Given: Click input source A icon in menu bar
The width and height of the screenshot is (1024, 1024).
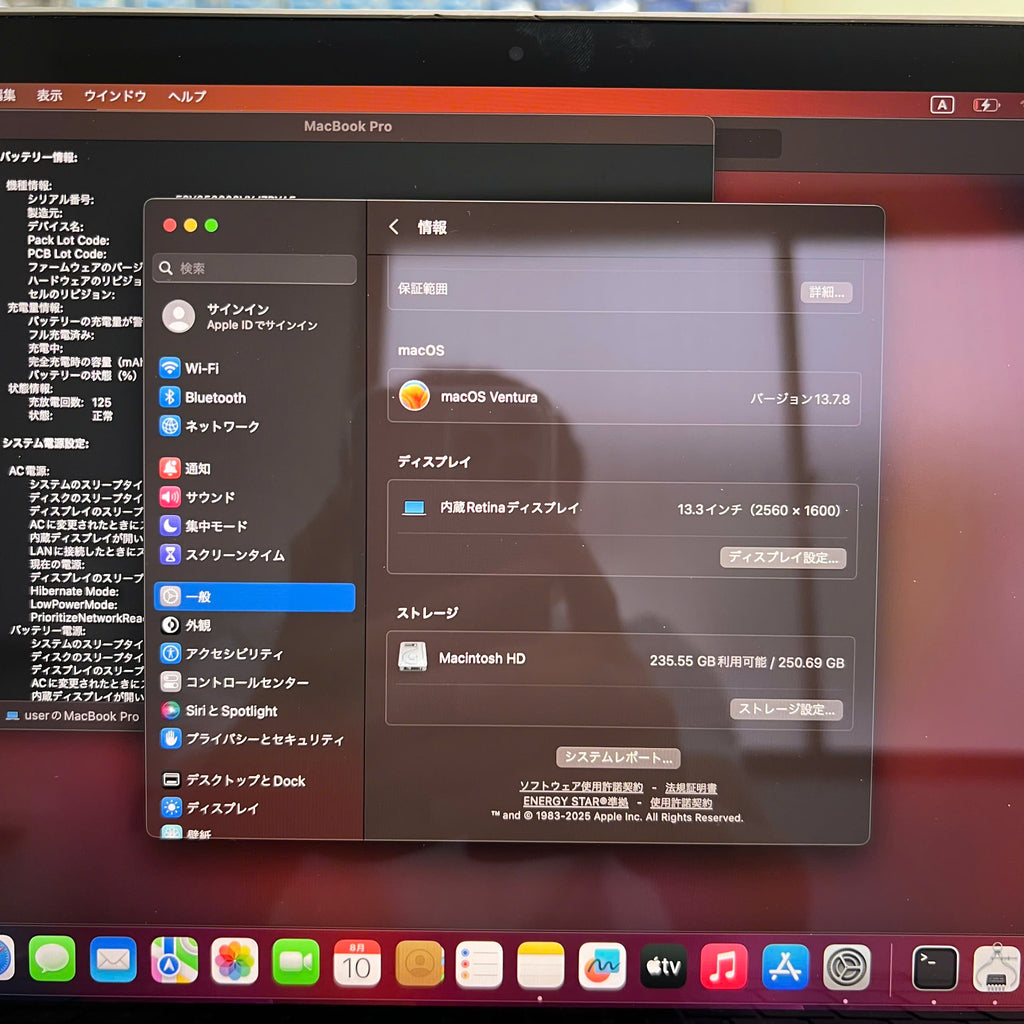Looking at the screenshot, I should coord(942,104).
